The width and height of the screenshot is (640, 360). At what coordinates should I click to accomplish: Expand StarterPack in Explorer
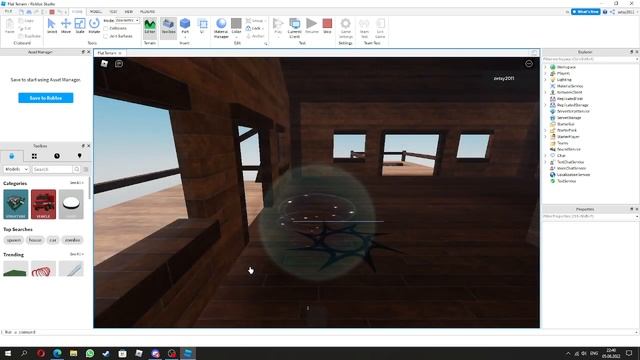point(546,130)
